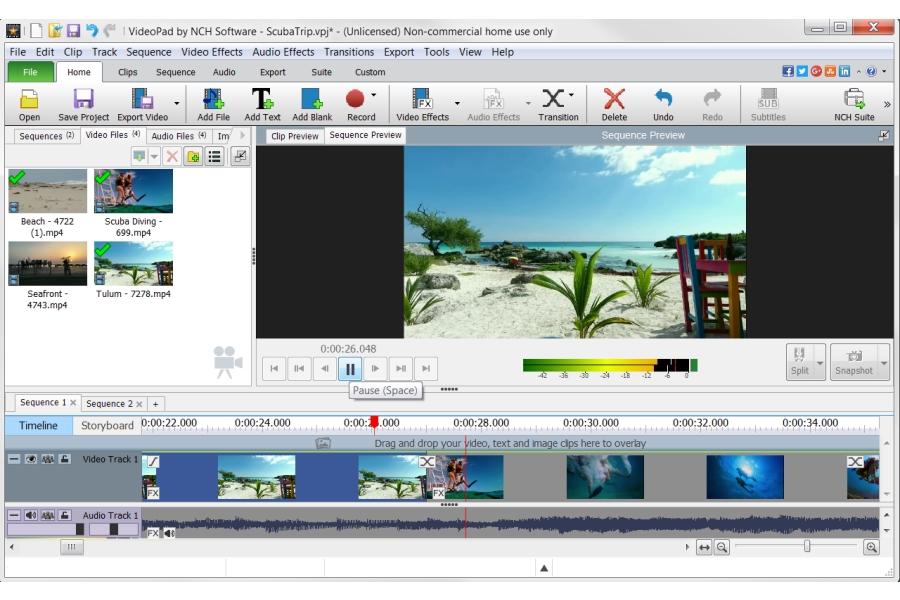Switch to Storyboard view
This screenshot has width=900, height=600.
(107, 425)
